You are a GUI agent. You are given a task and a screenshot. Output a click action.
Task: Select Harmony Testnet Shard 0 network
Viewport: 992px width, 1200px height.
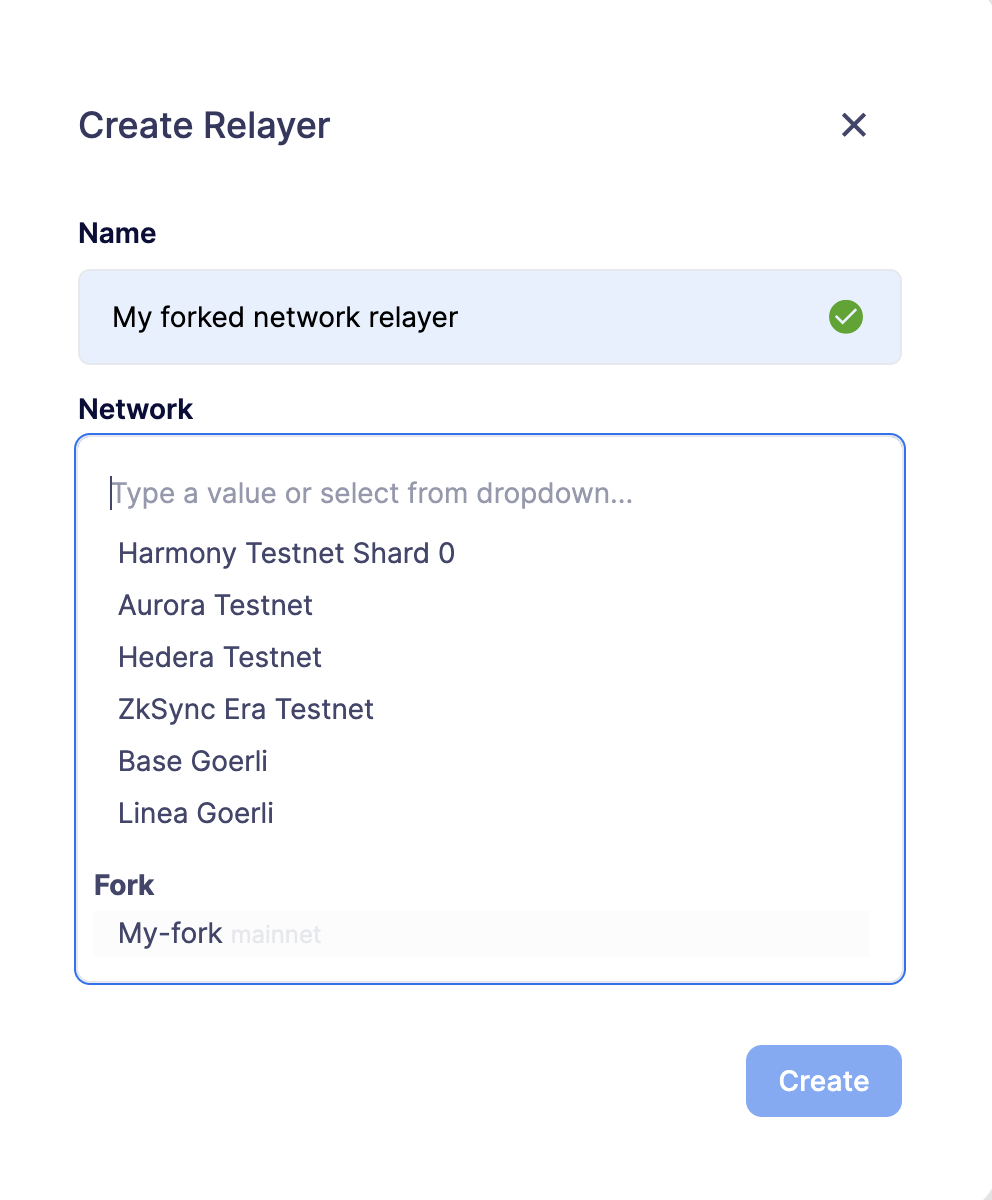(x=286, y=553)
